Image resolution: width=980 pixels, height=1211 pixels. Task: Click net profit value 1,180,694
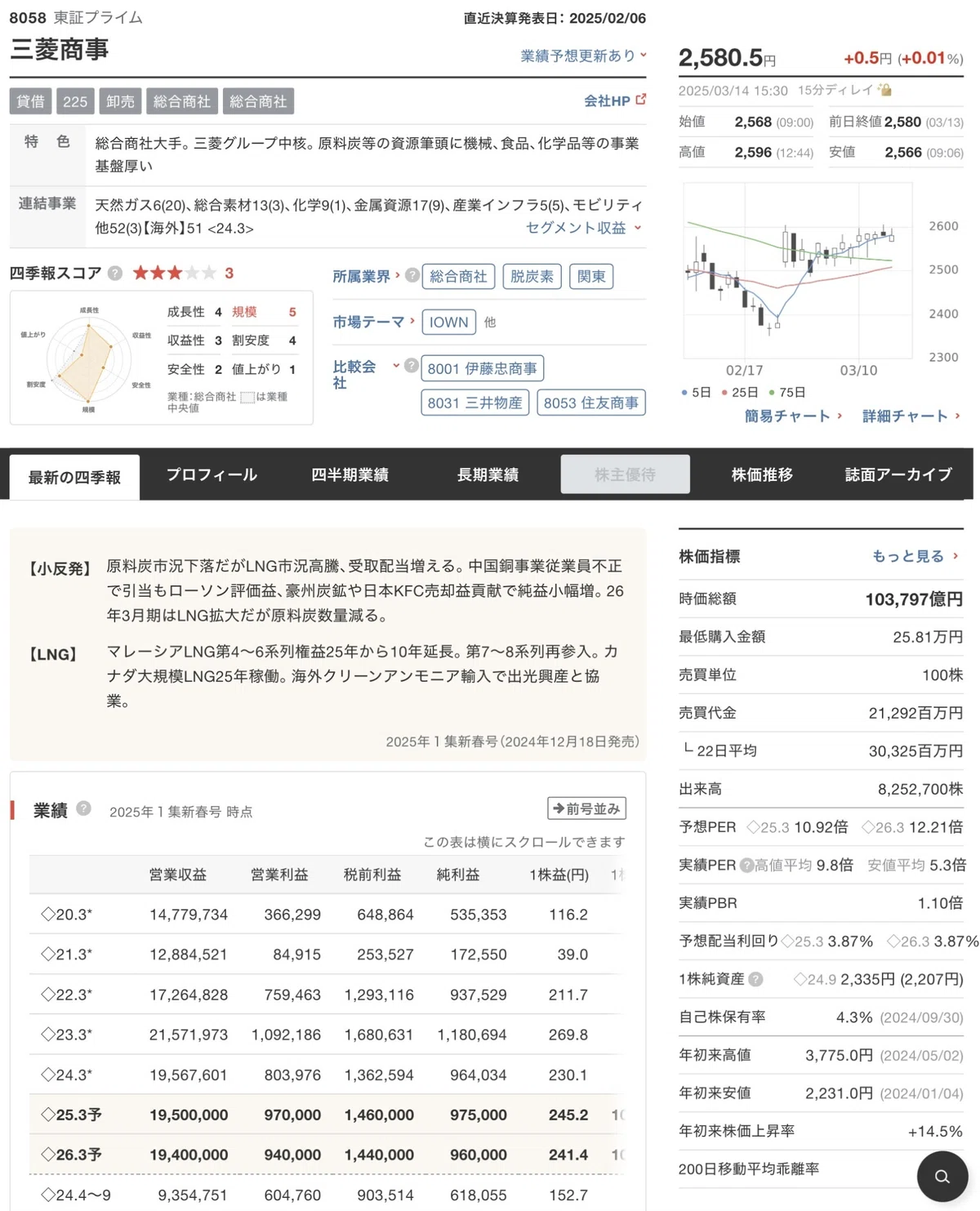point(472,1035)
